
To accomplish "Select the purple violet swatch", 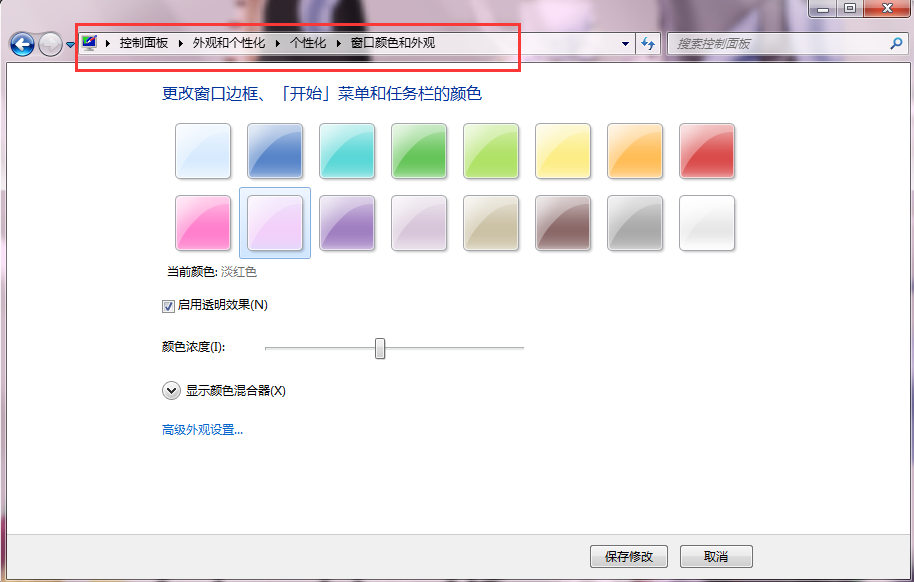I will [347, 223].
